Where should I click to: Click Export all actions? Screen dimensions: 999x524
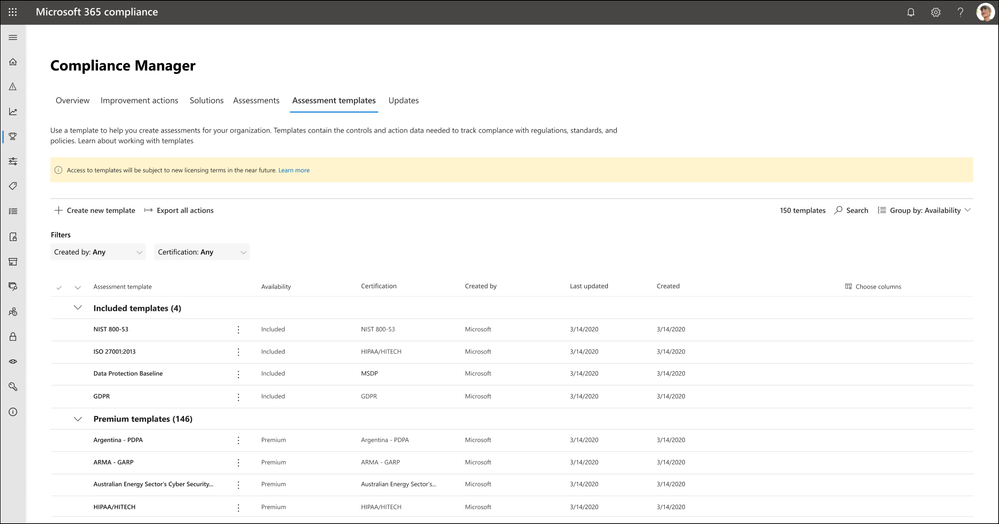tap(179, 210)
